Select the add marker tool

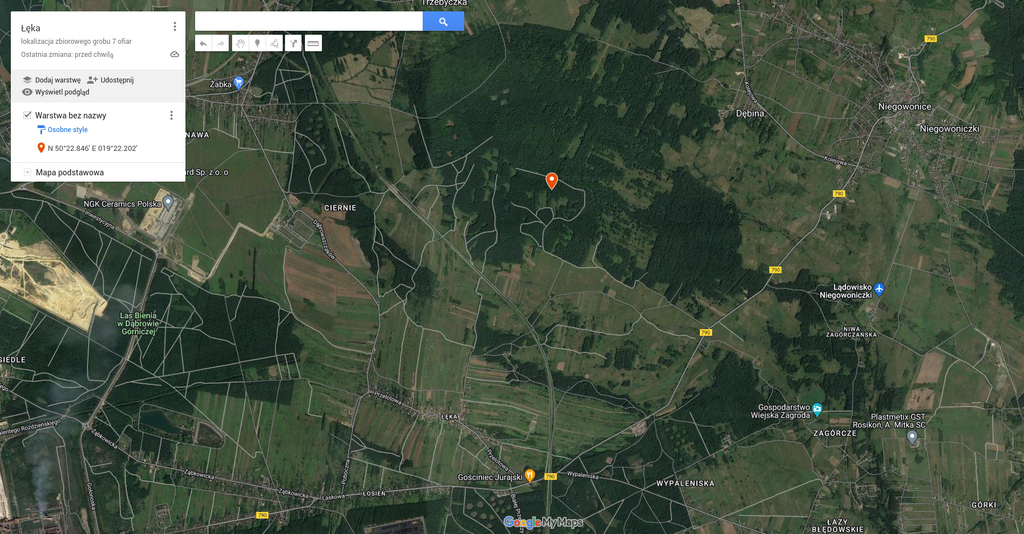[x=257, y=44]
